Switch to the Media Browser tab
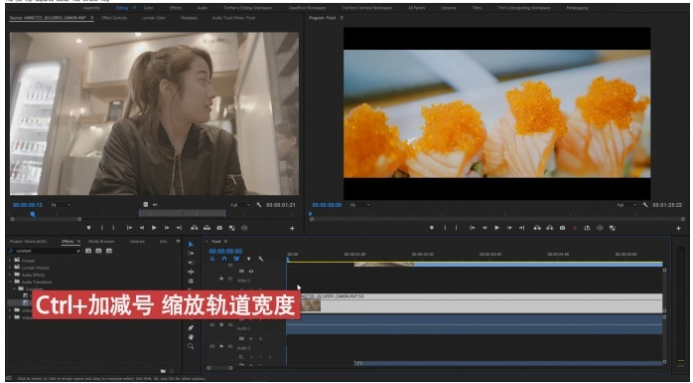 tap(101, 242)
